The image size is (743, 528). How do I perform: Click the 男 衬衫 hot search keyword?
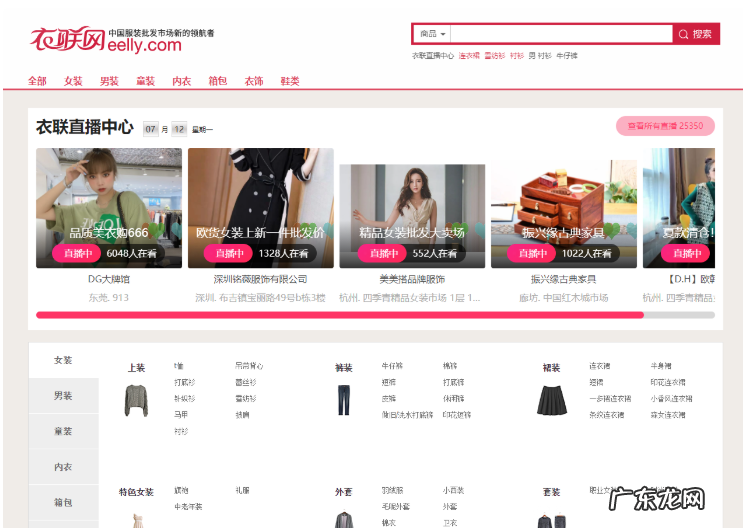click(540, 56)
